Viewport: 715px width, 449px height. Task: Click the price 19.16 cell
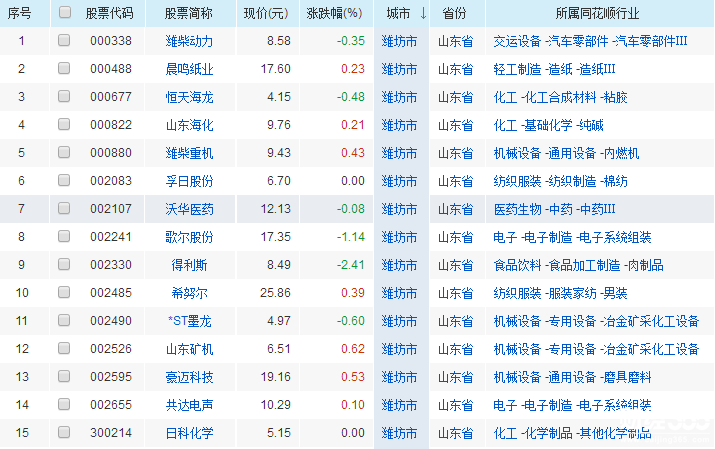point(275,377)
